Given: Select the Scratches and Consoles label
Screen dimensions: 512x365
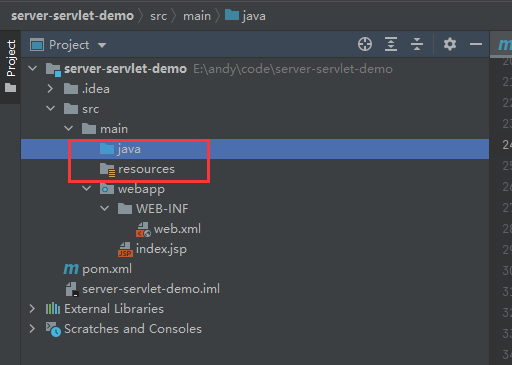Looking at the screenshot, I should (133, 329).
